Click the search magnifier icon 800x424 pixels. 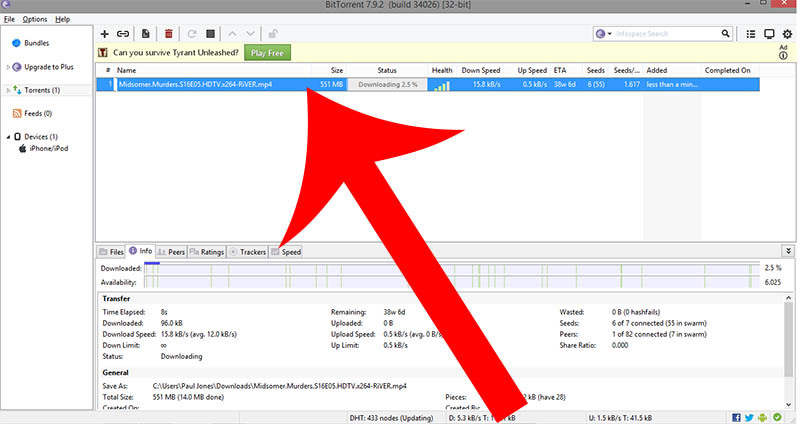[x=726, y=34]
